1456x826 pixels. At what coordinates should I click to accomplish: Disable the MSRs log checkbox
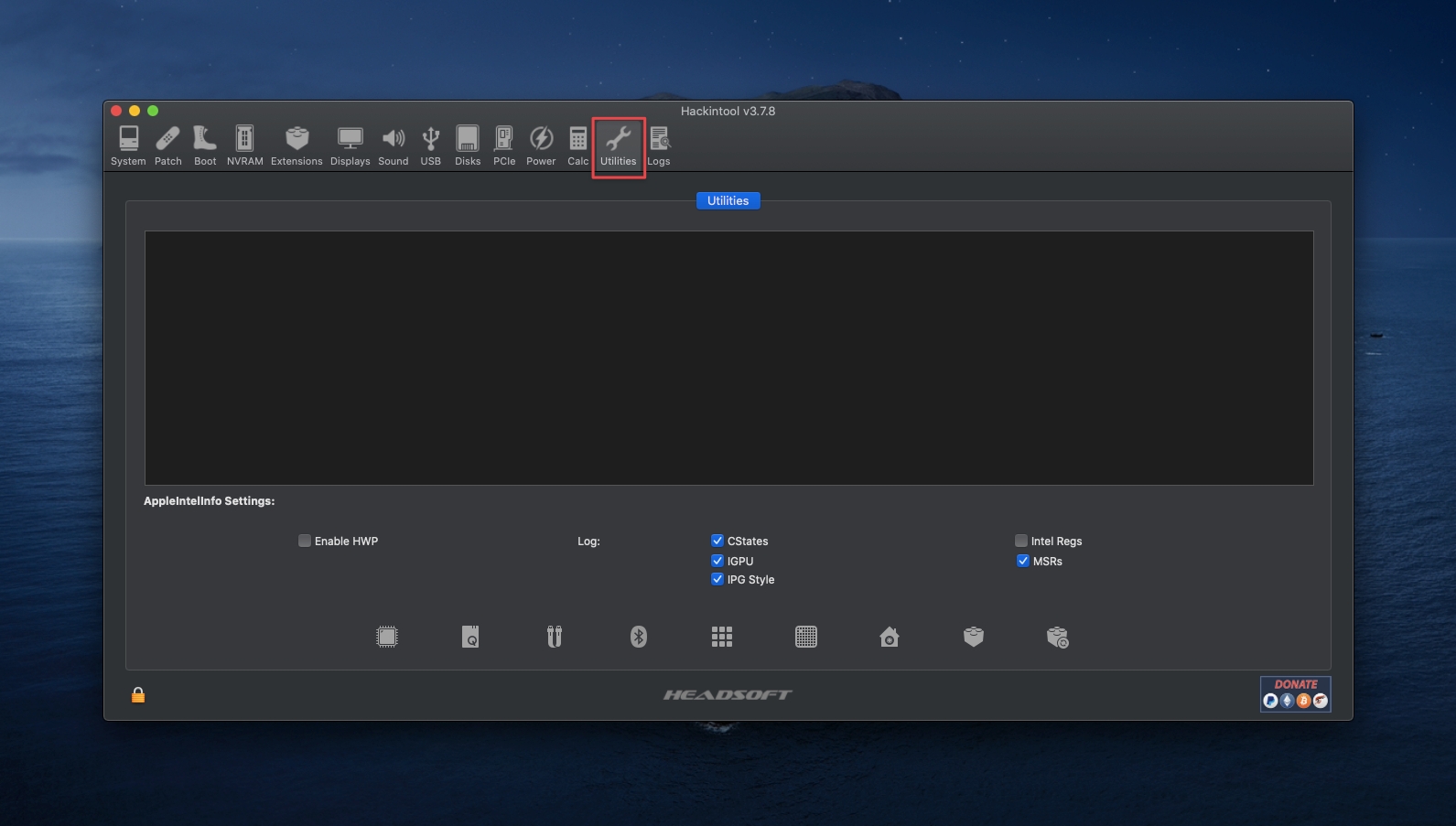(x=1023, y=561)
